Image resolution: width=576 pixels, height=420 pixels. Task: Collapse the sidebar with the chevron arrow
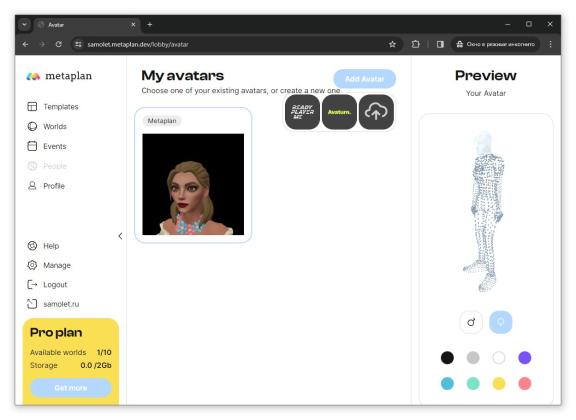[x=120, y=236]
